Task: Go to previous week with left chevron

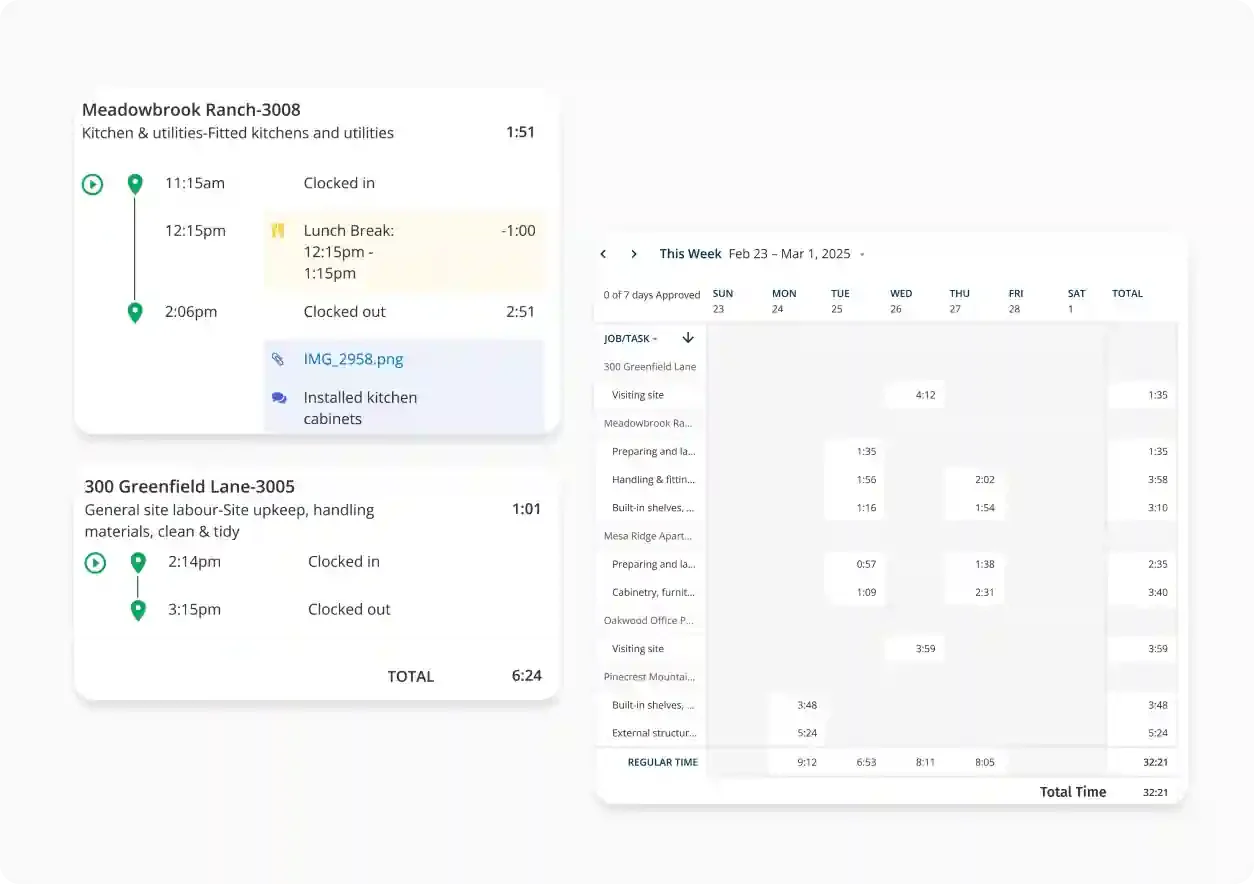Action: tap(603, 254)
